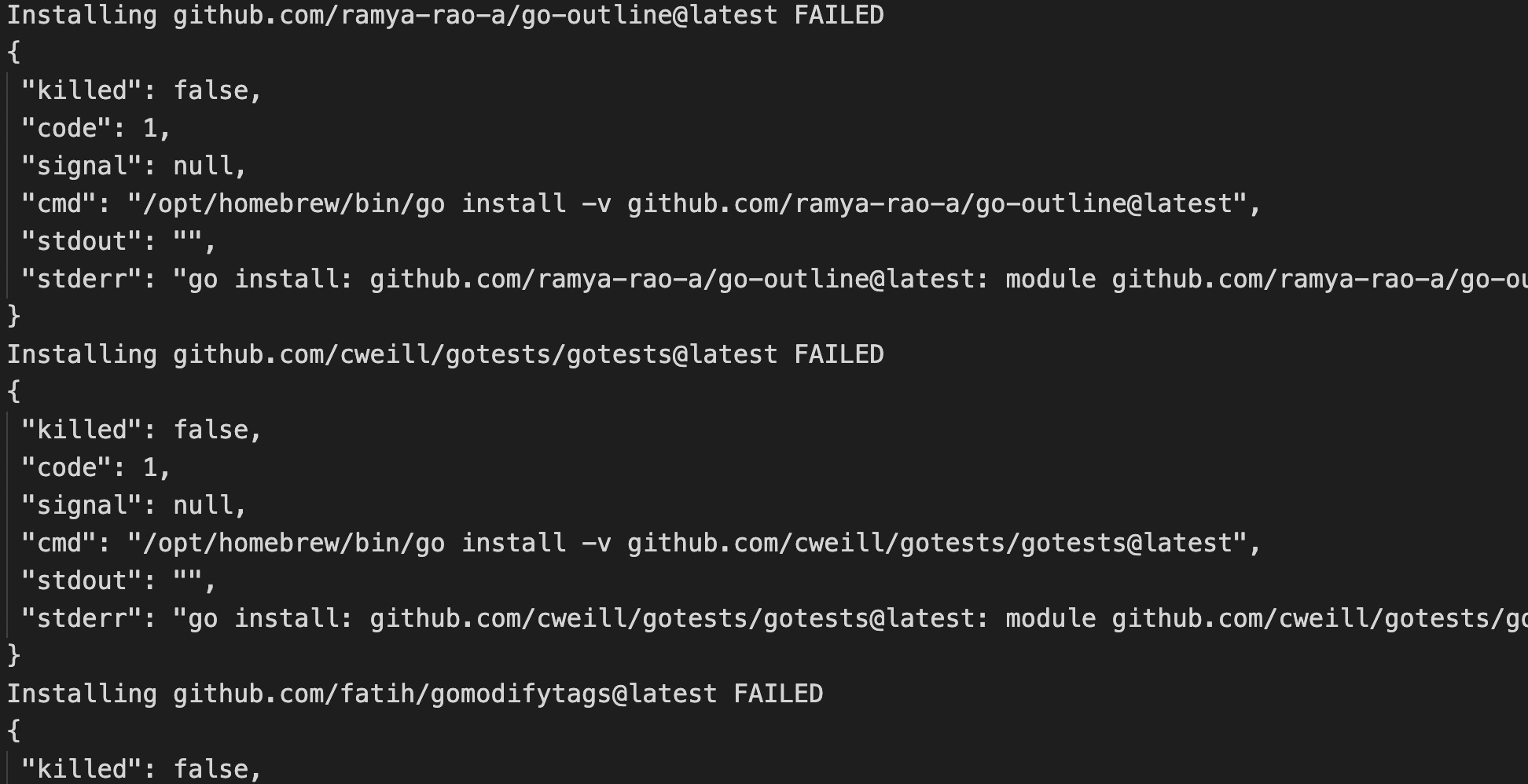
Task: Click the FAILED word after gomodifytags@latest
Action: tap(778, 694)
